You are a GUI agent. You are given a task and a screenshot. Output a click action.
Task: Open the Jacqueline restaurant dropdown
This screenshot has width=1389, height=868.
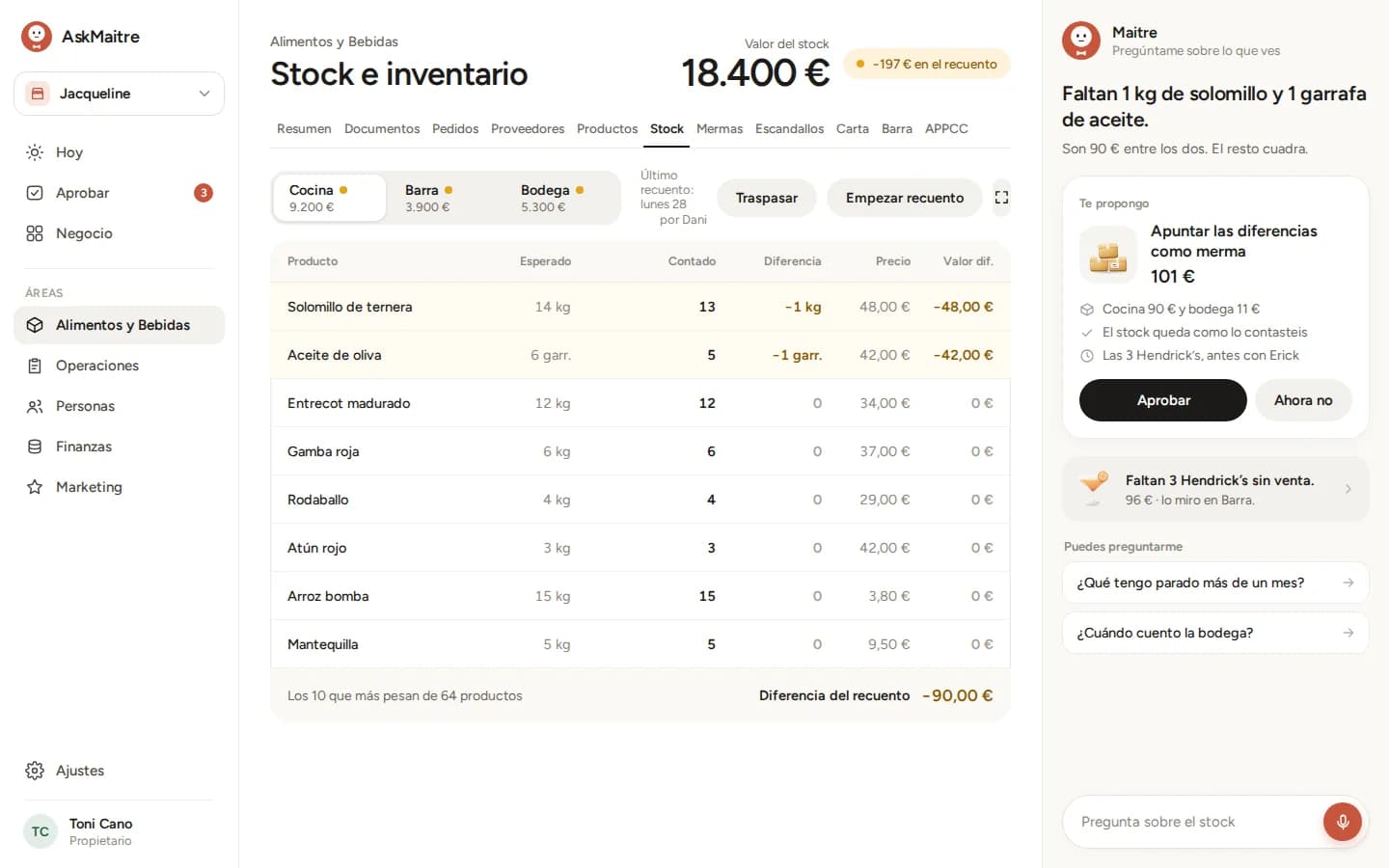tap(119, 94)
